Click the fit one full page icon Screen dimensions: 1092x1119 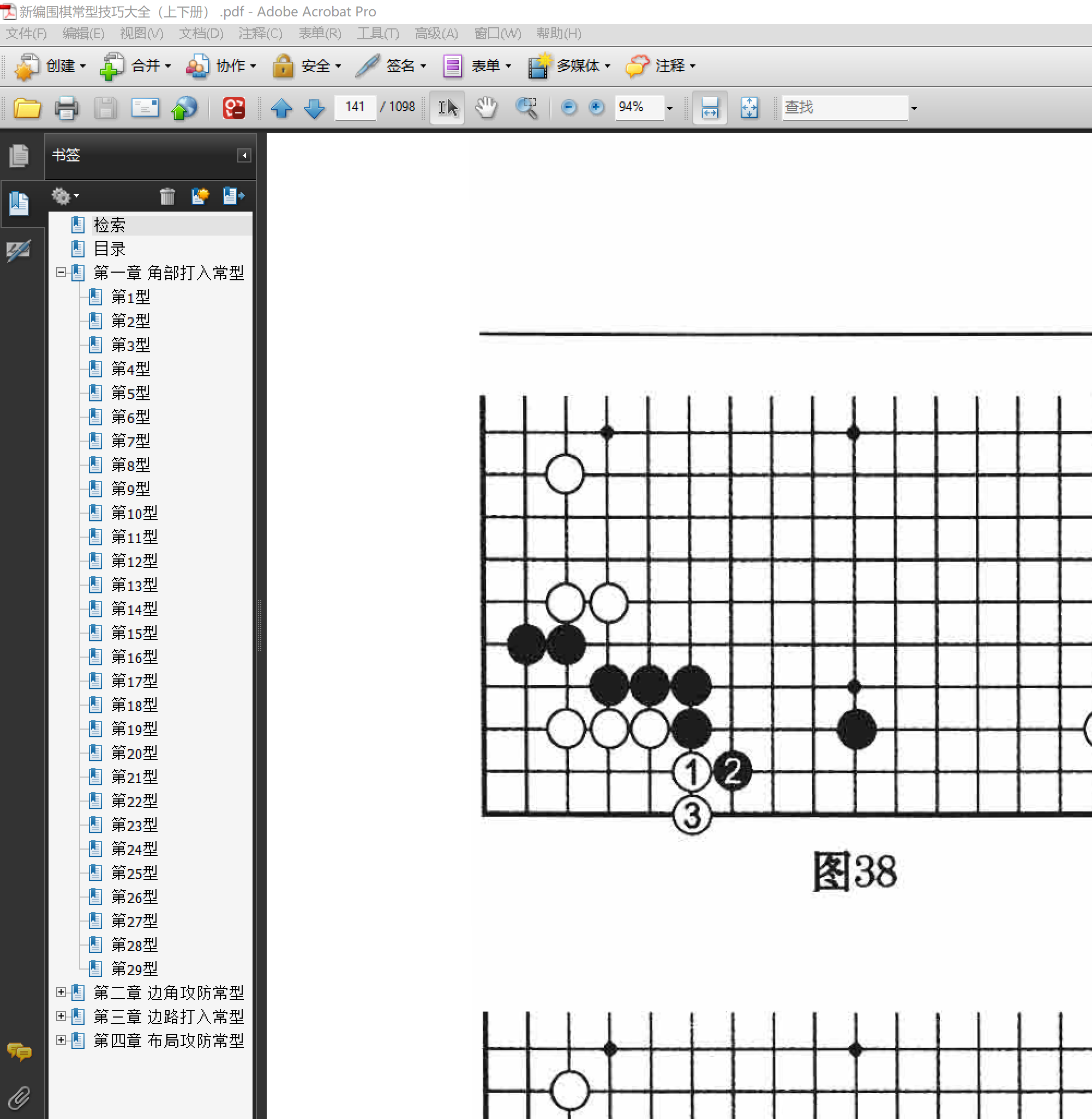click(x=749, y=107)
